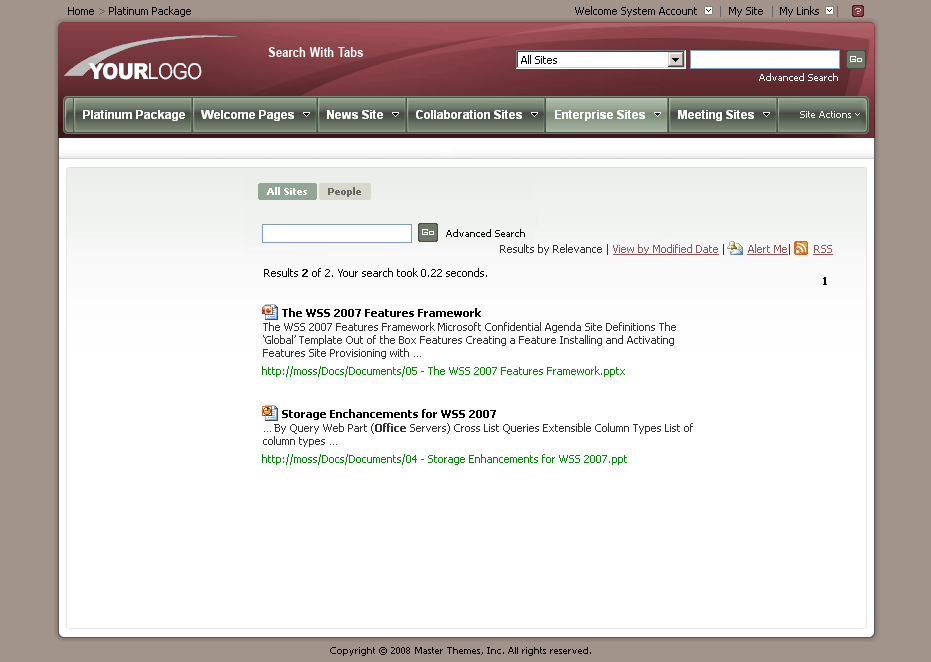The width and height of the screenshot is (931, 662).
Task: Click the Go search icon in the banner
Action: click(x=855, y=59)
